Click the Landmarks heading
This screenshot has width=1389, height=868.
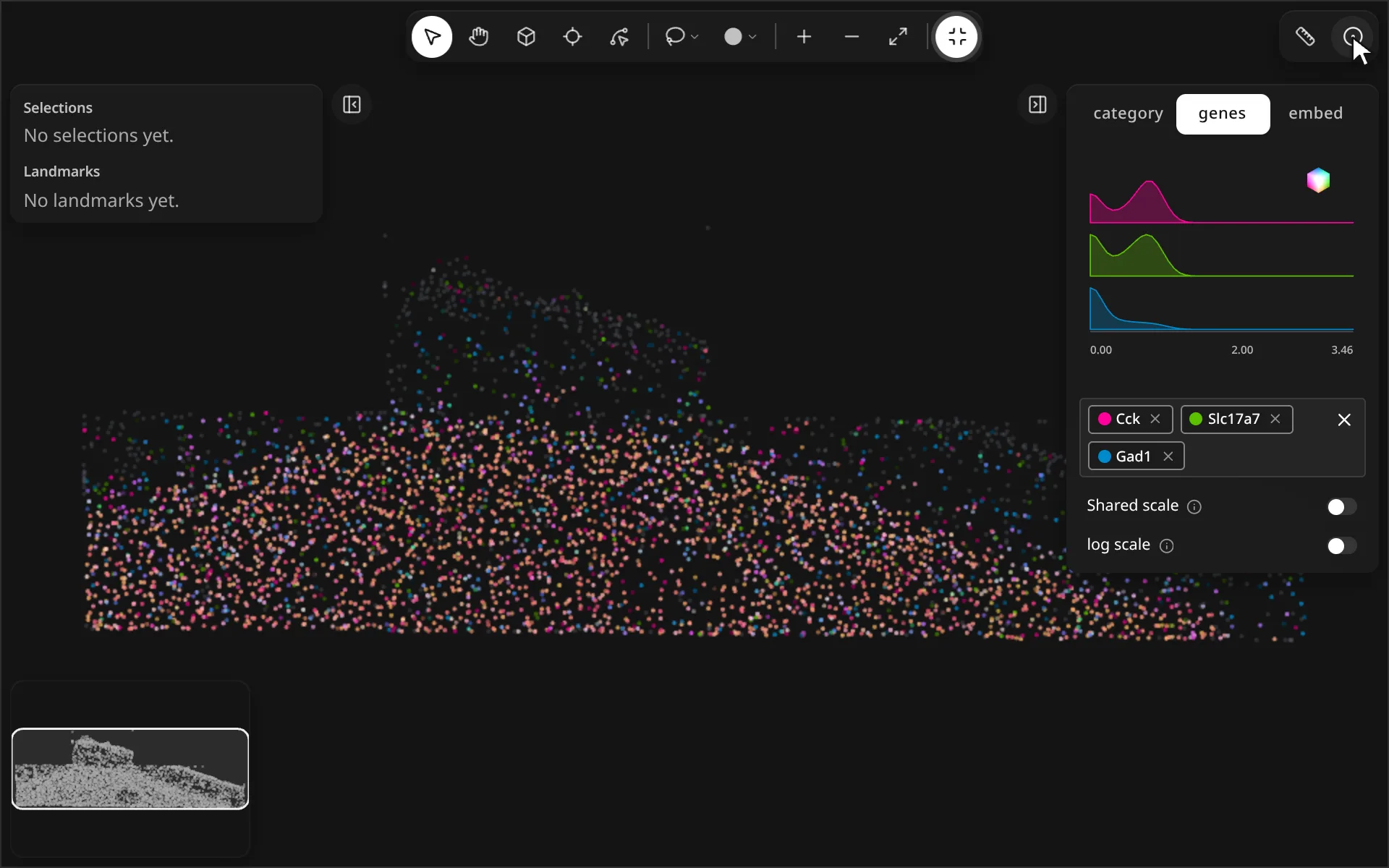pos(61,171)
